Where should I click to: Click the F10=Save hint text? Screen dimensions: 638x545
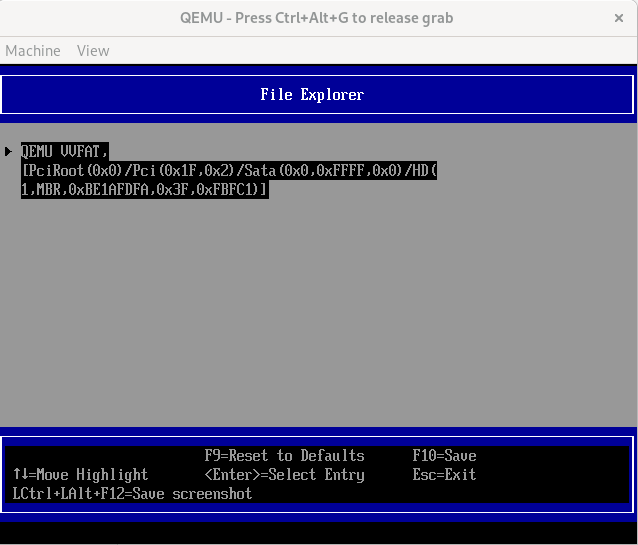pyautogui.click(x=444, y=455)
